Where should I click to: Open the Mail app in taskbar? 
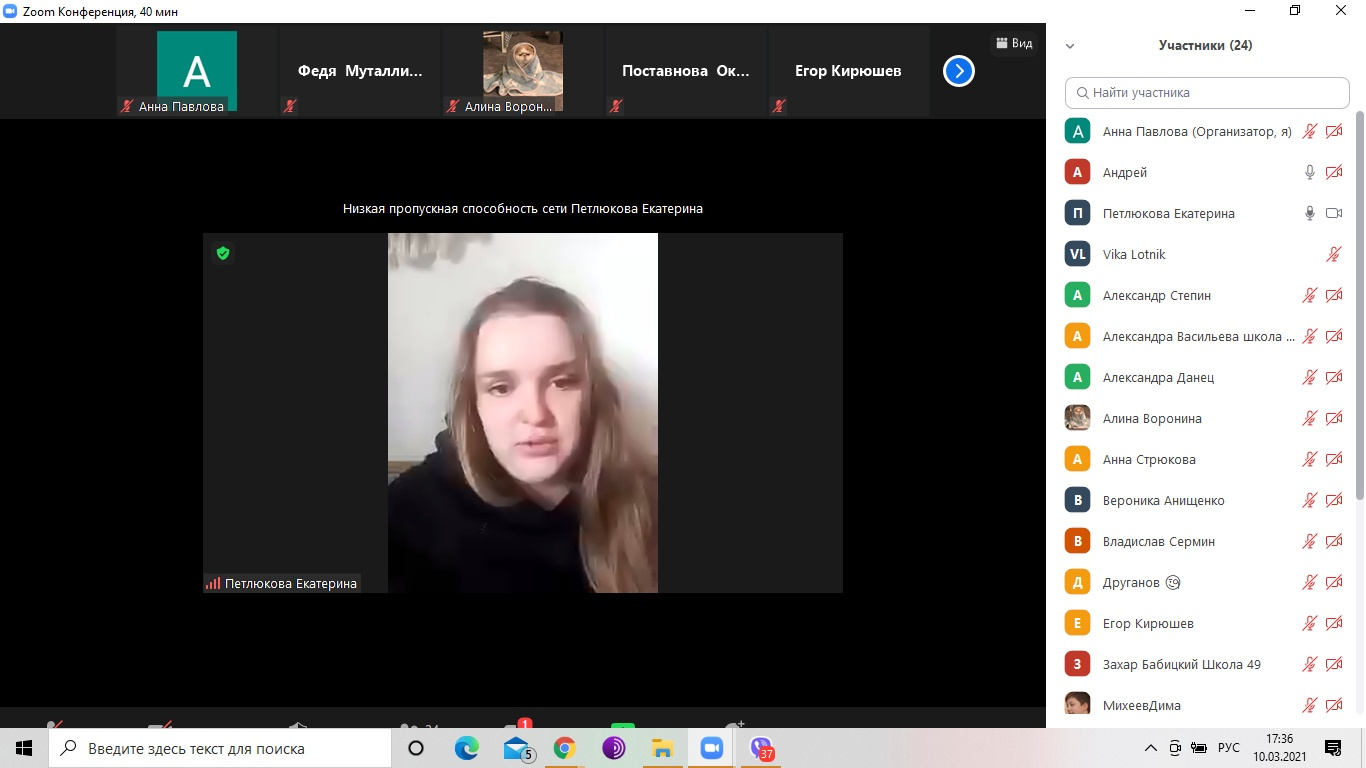click(x=516, y=748)
